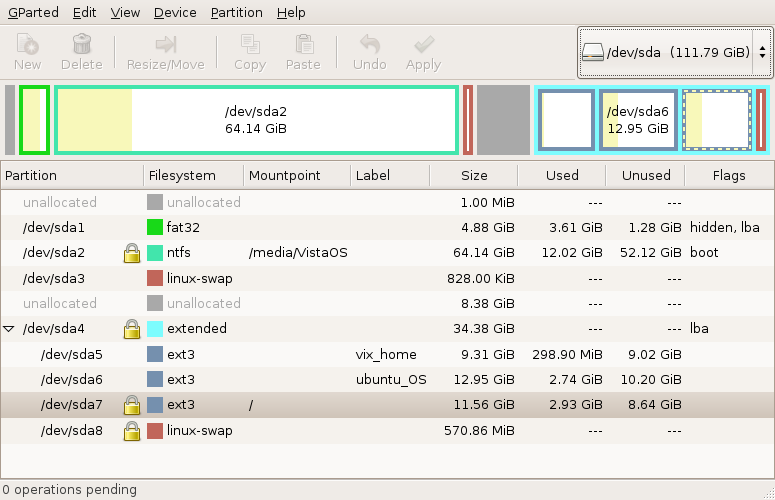Open the Partition menu

(237, 12)
